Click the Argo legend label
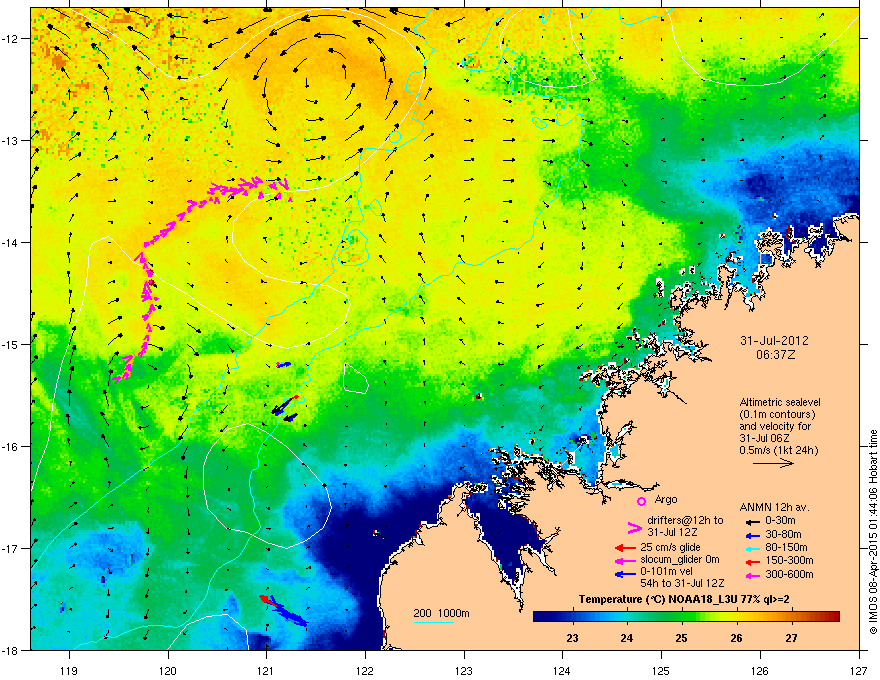This screenshot has width=880, height=680. (x=666, y=499)
